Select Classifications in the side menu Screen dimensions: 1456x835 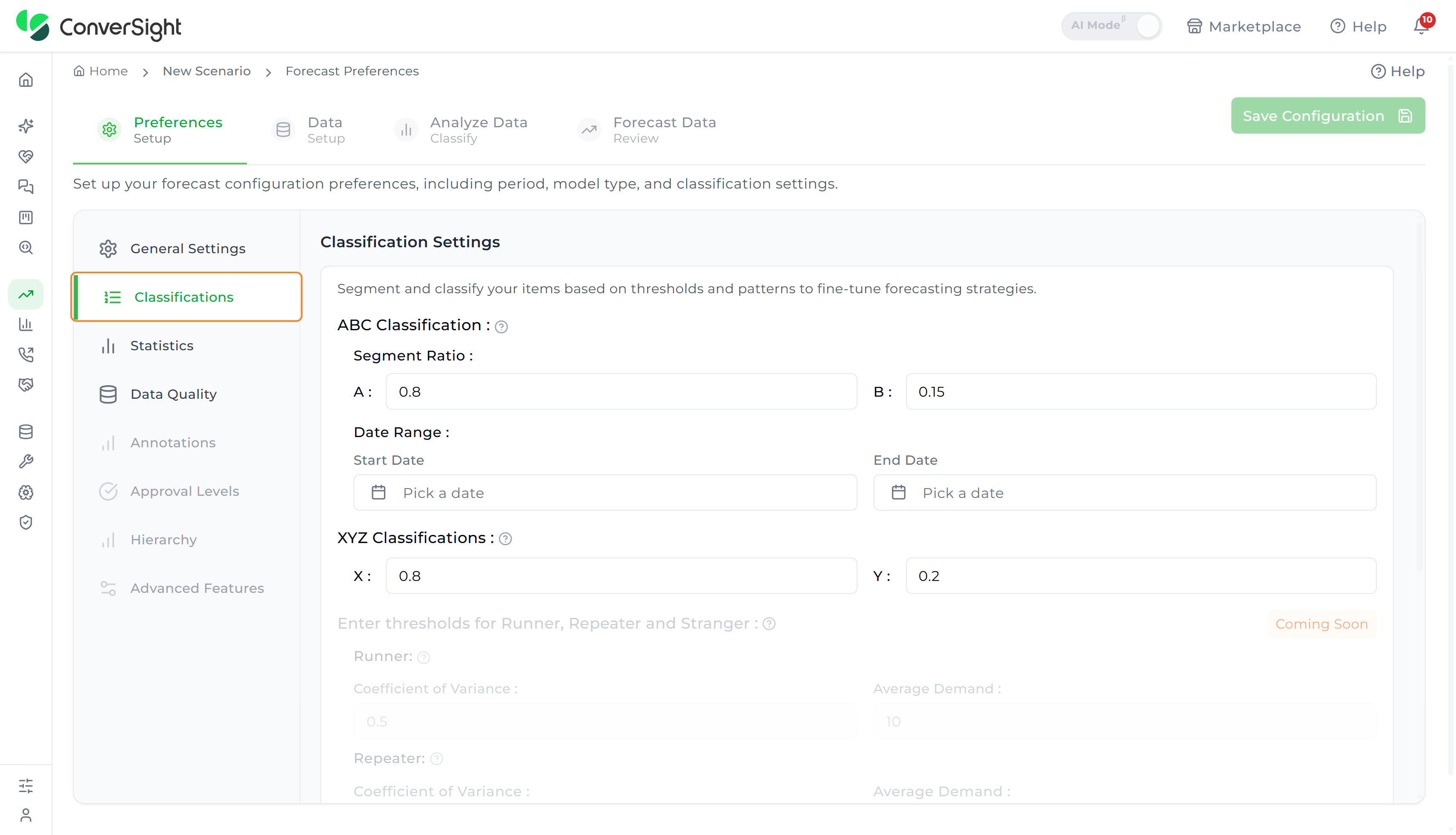click(186, 297)
